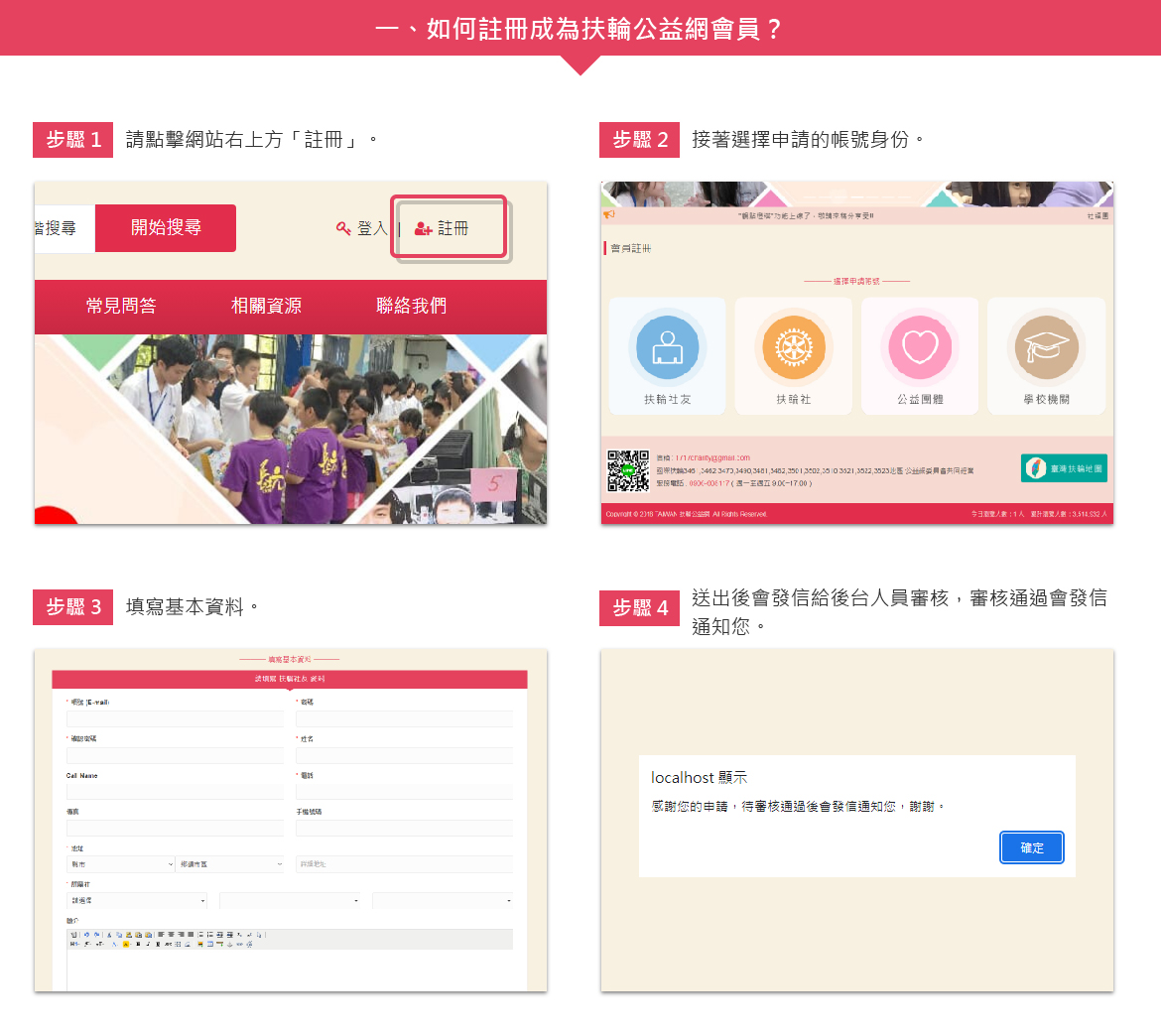Click the input field below the E-mail row, left column
The image size is (1161, 1036).
click(175, 755)
